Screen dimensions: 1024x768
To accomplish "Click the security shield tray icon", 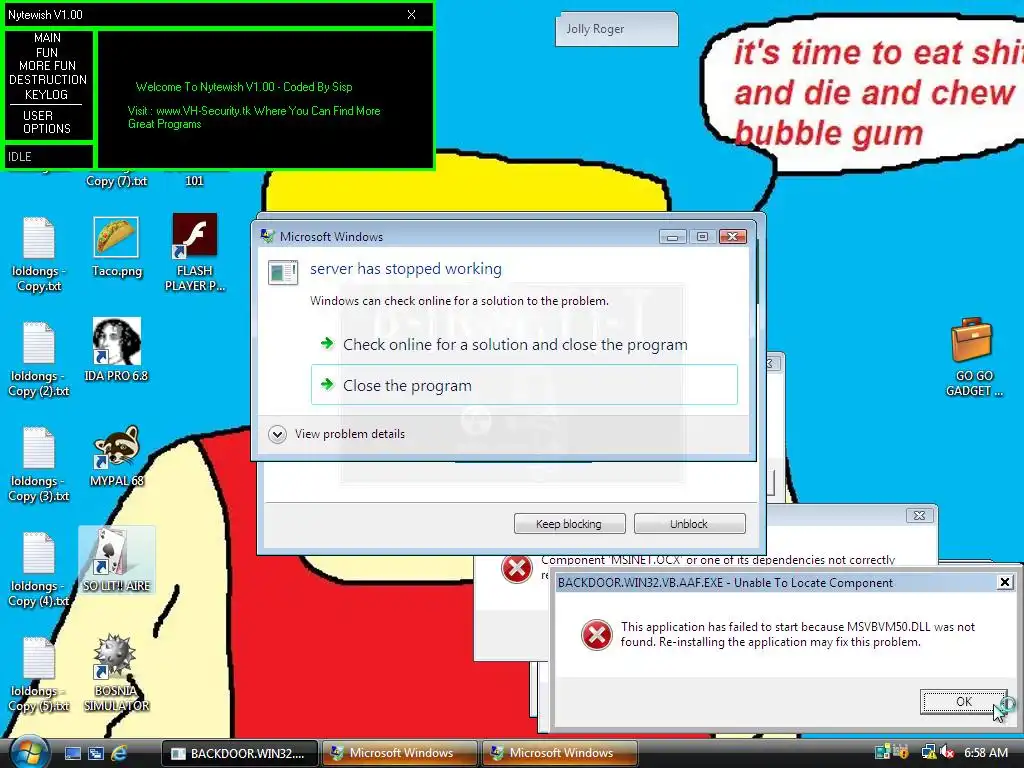I will 901,752.
